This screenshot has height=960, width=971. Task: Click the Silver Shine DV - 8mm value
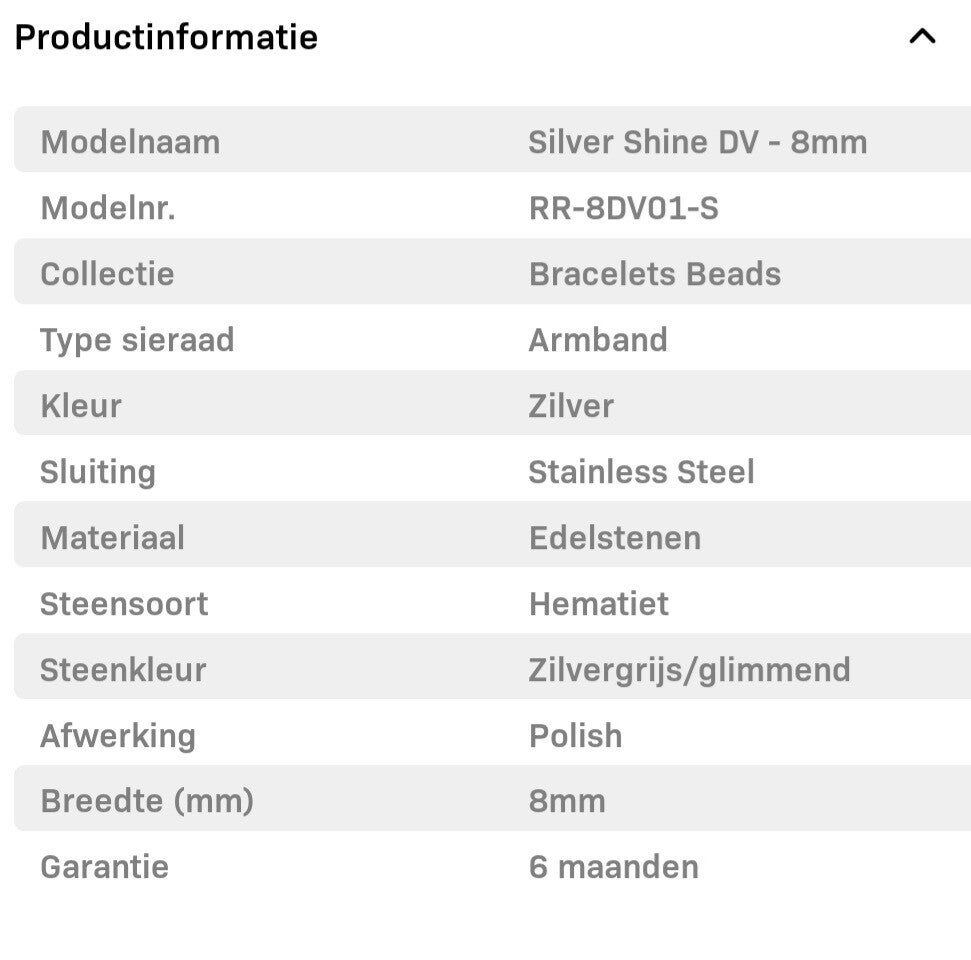(x=697, y=142)
